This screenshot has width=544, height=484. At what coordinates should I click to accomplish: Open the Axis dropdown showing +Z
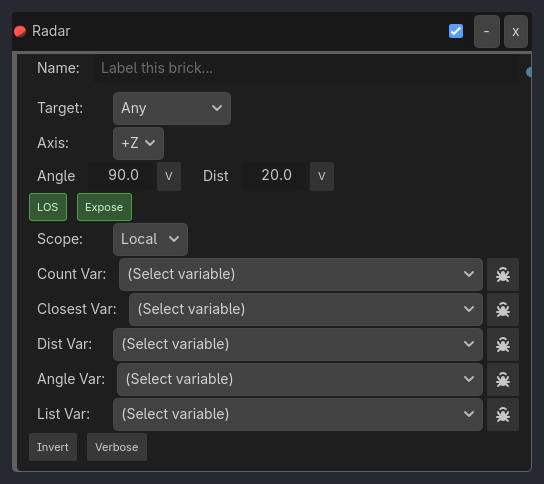click(138, 143)
